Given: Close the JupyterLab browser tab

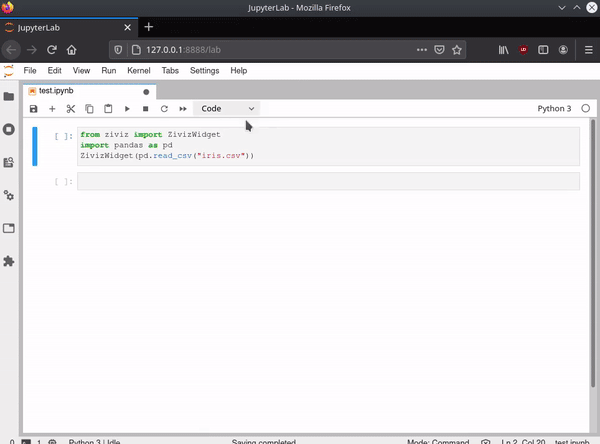Looking at the screenshot, I should (x=127, y=28).
